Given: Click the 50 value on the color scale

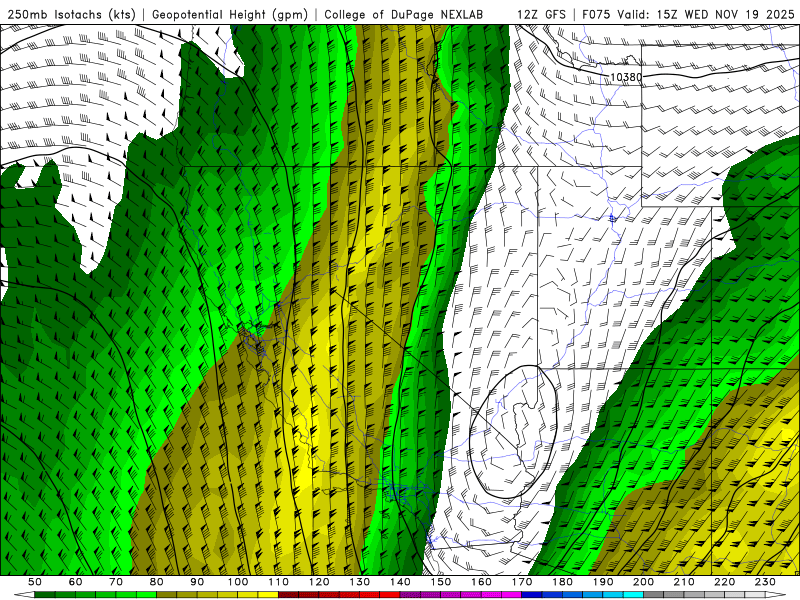Looking at the screenshot, I should click(x=35, y=582).
